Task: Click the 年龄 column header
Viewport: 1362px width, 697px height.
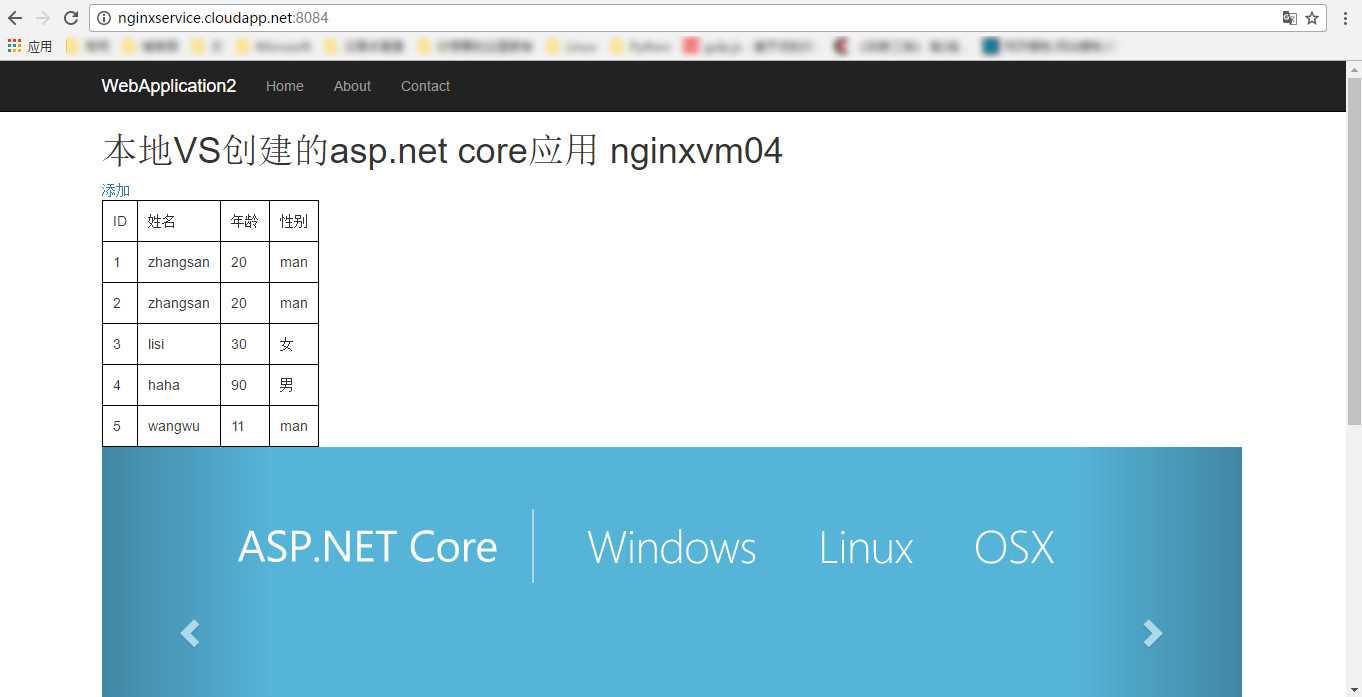Action: coord(245,221)
